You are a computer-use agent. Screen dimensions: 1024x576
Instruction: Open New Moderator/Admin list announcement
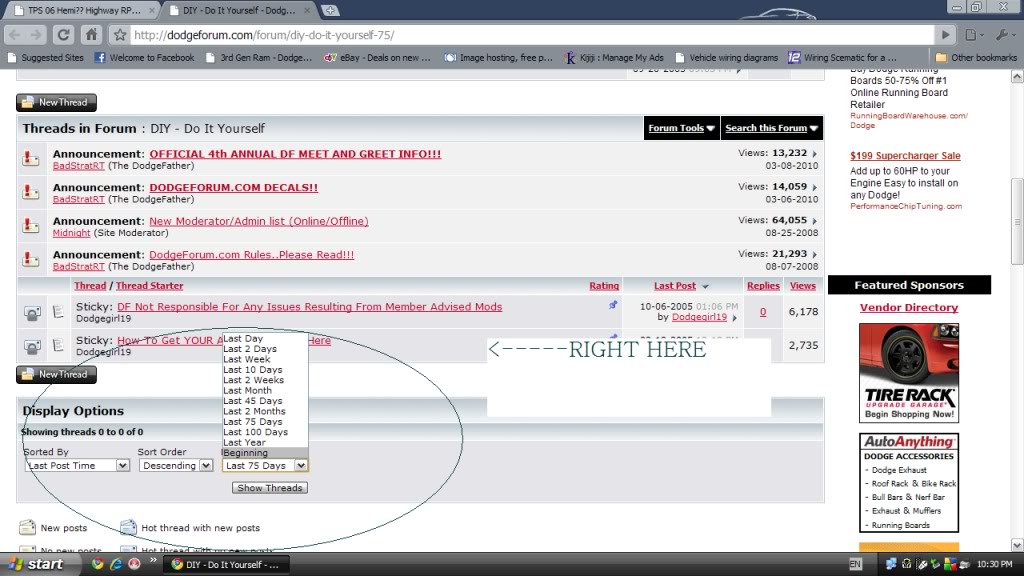[x=259, y=221]
